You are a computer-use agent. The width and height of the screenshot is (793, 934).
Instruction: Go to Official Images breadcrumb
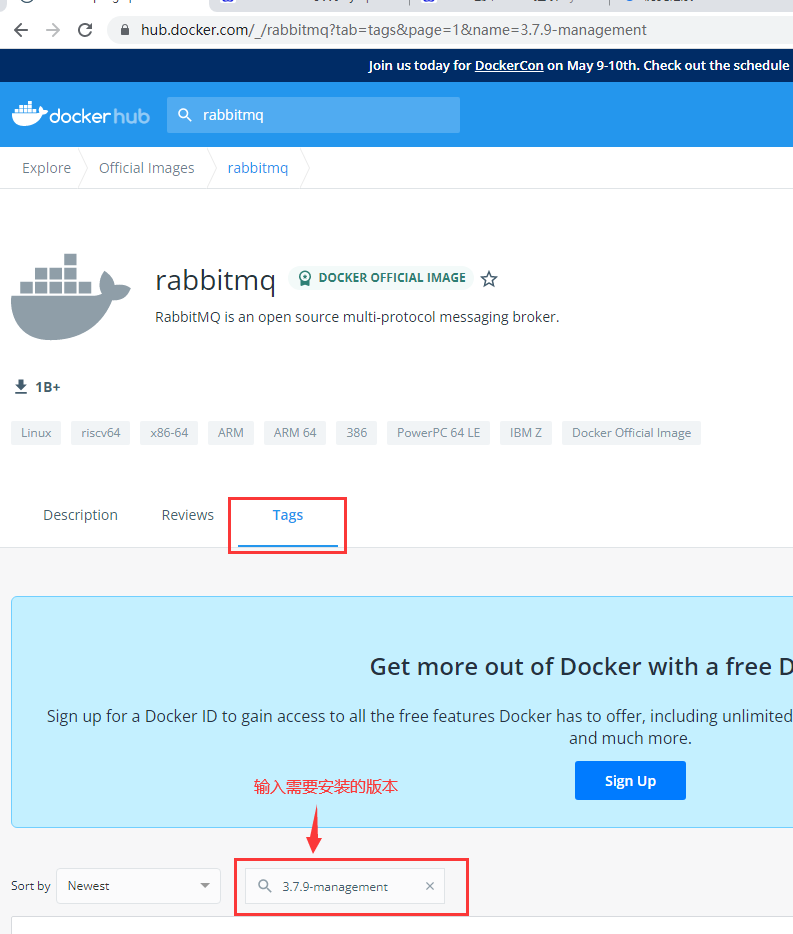pos(147,168)
